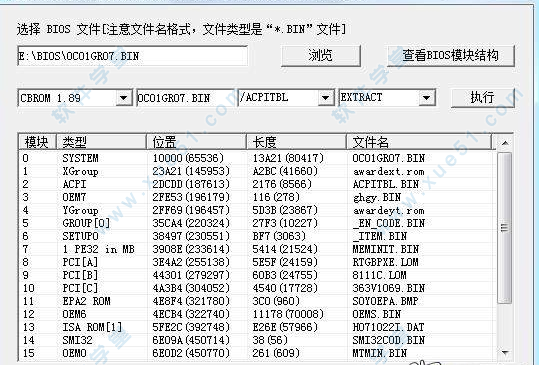Select the ACPI module row ACPITBL.BIN
Viewport: 539px width, 365px height.
(257, 184)
